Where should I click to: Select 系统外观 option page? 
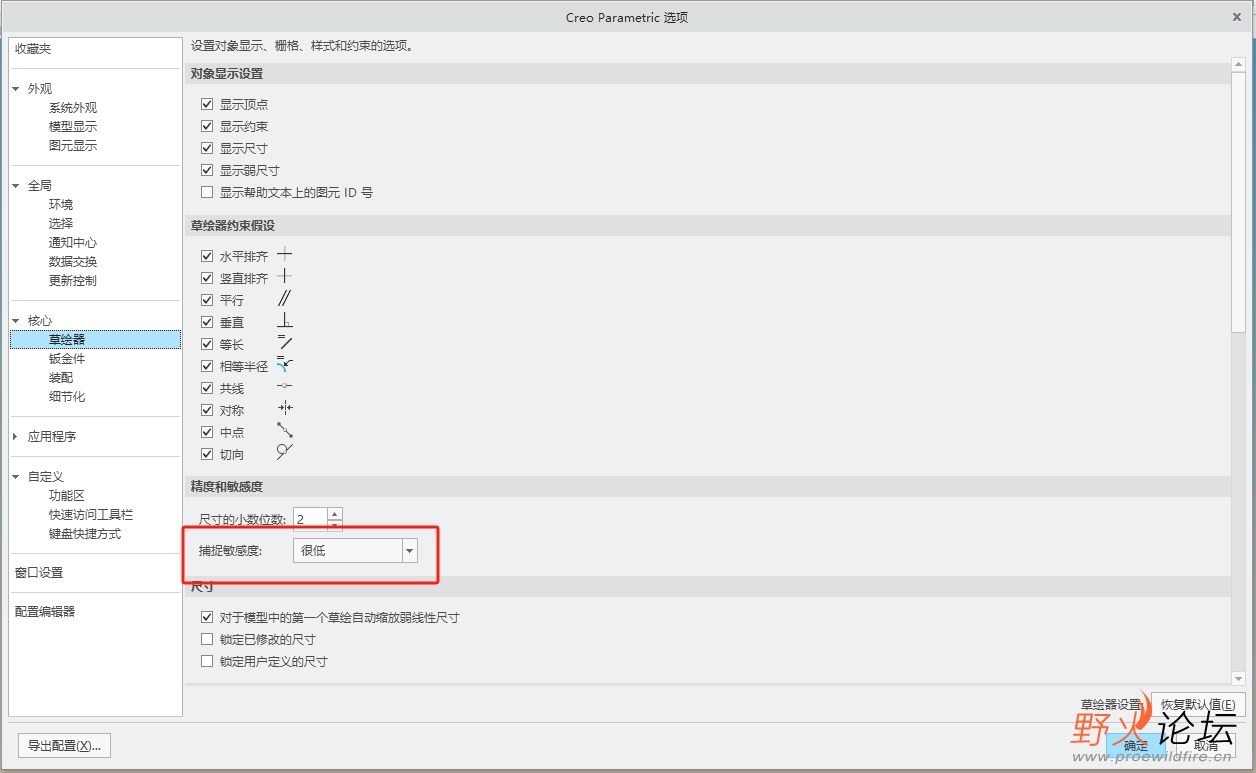tap(73, 108)
